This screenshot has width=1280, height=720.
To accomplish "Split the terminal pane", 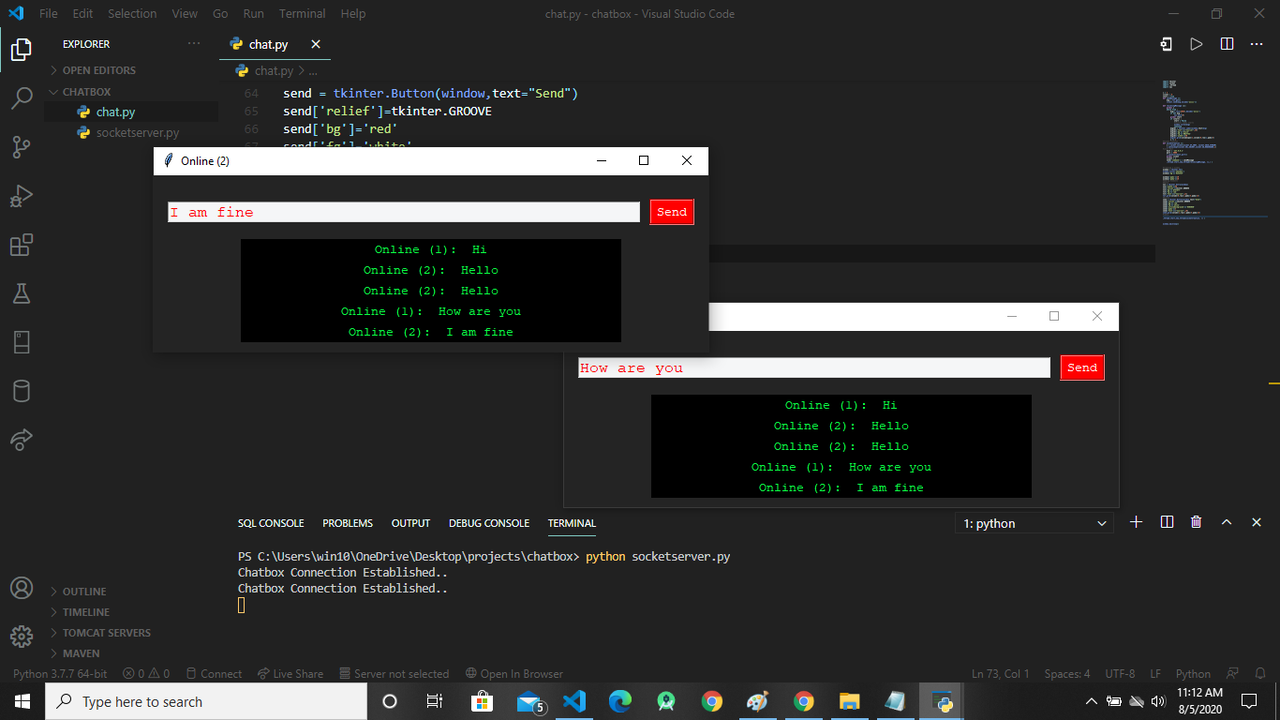I will click(x=1166, y=522).
